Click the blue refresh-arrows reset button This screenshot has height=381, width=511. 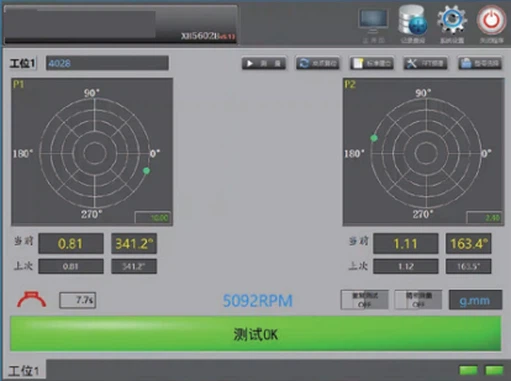318,63
